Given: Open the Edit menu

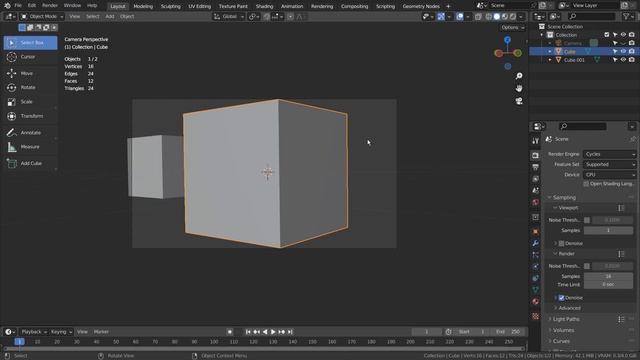Looking at the screenshot, I should coord(31,6).
